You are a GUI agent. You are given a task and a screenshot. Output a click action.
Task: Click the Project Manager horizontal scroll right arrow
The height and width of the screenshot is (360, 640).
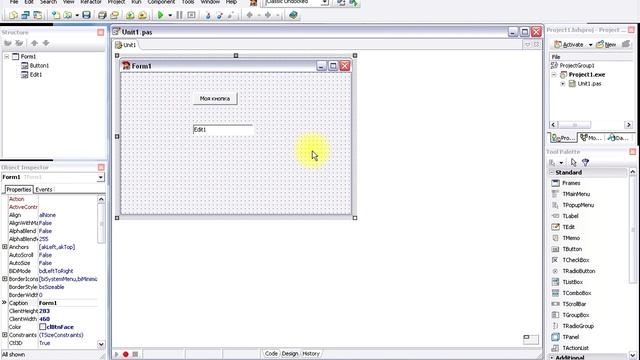628,125
